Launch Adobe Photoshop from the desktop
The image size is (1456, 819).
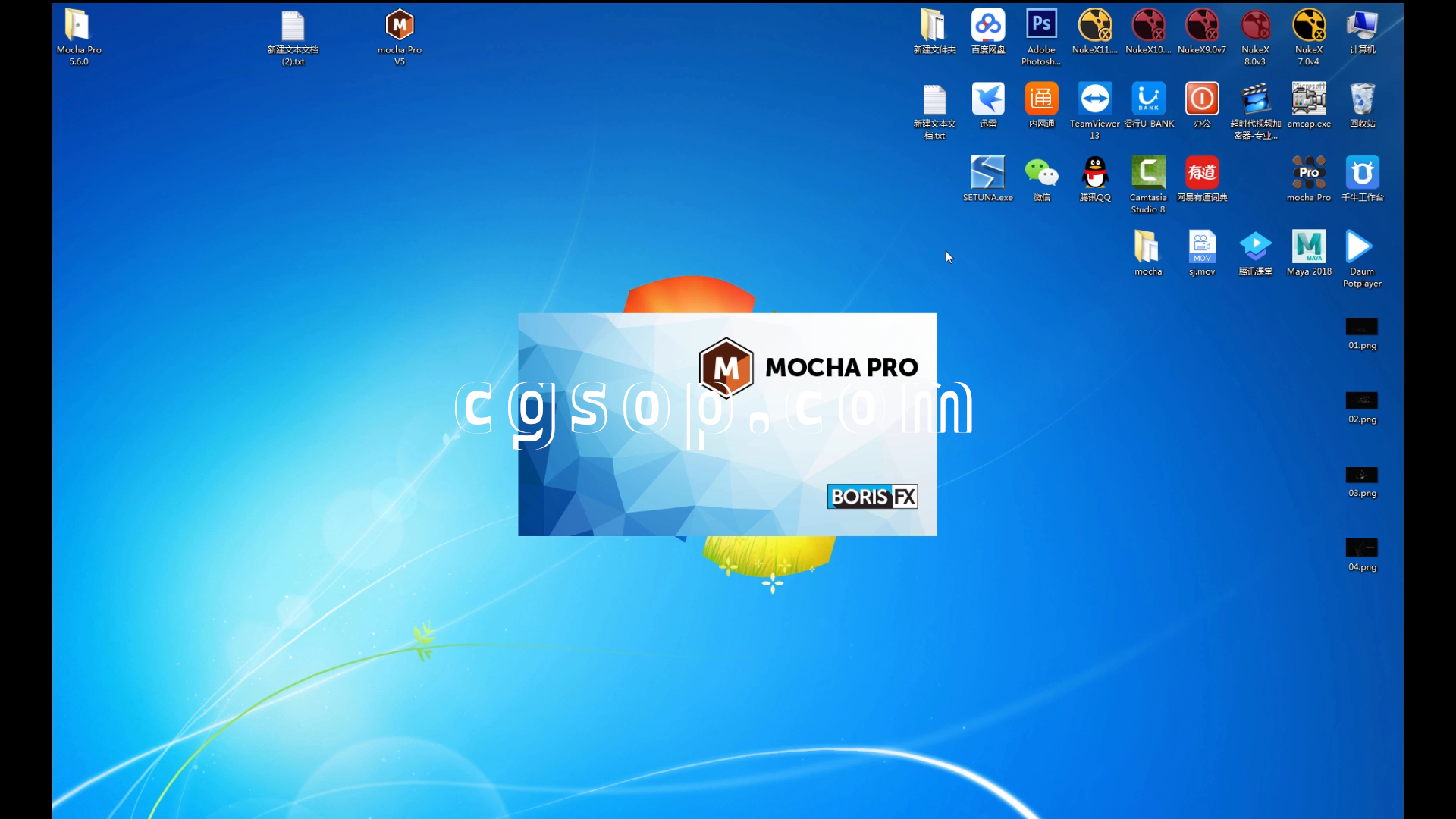pos(1041,26)
